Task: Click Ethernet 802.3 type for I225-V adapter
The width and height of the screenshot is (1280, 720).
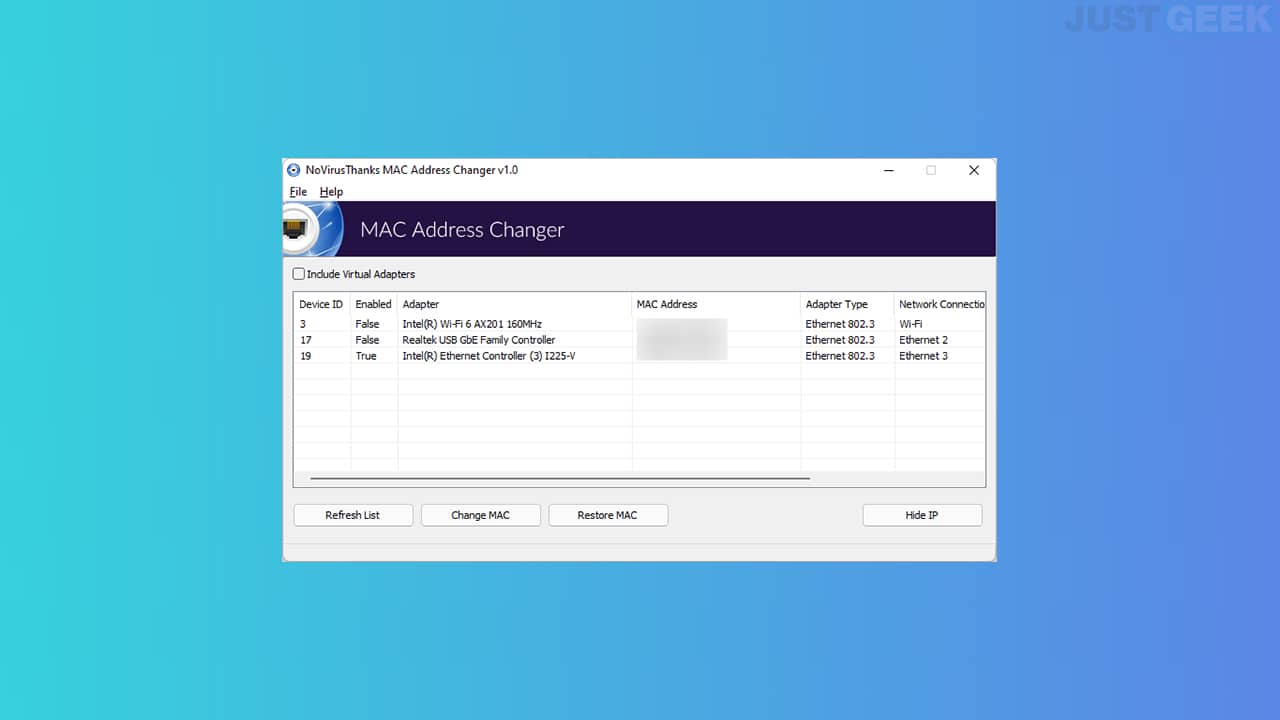Action: [840, 356]
